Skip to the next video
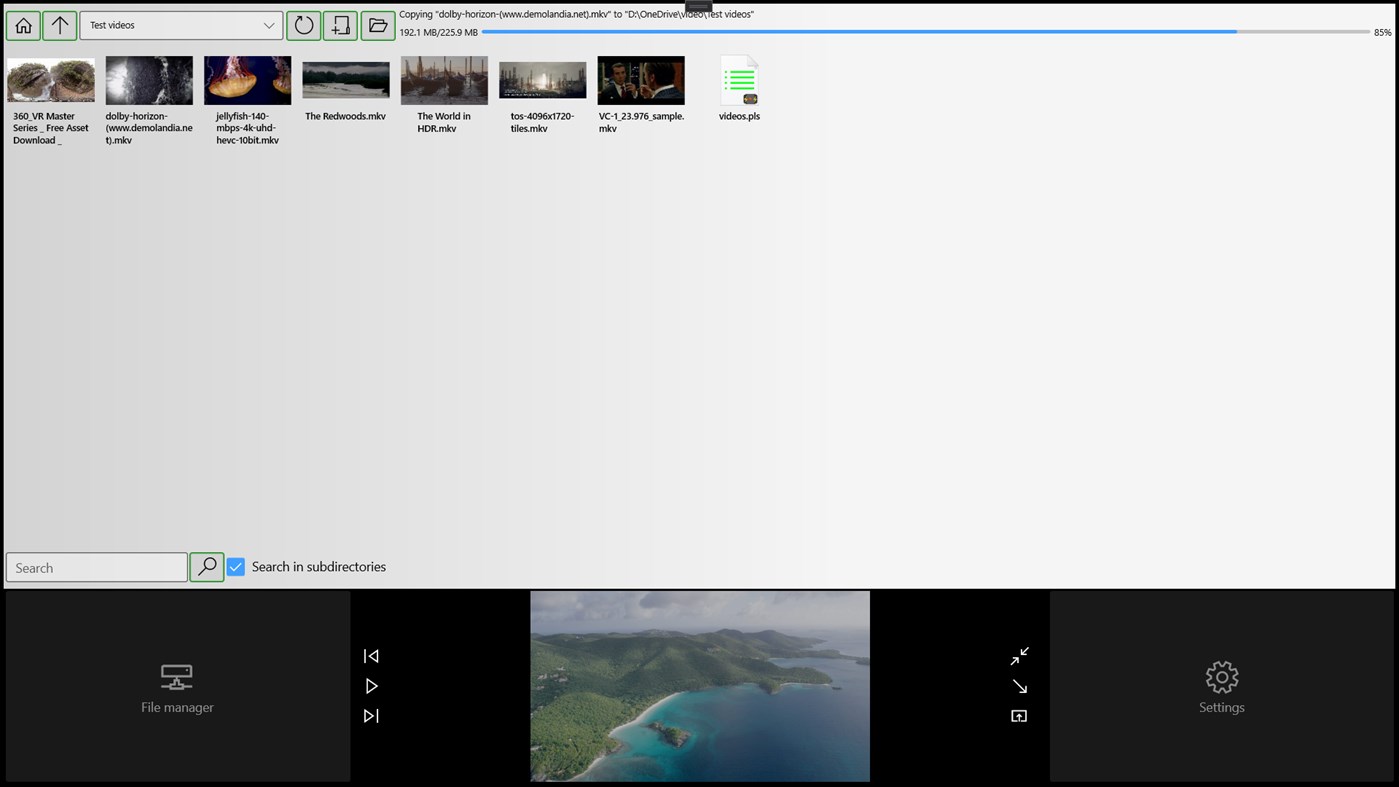1399x787 pixels. pyautogui.click(x=371, y=715)
